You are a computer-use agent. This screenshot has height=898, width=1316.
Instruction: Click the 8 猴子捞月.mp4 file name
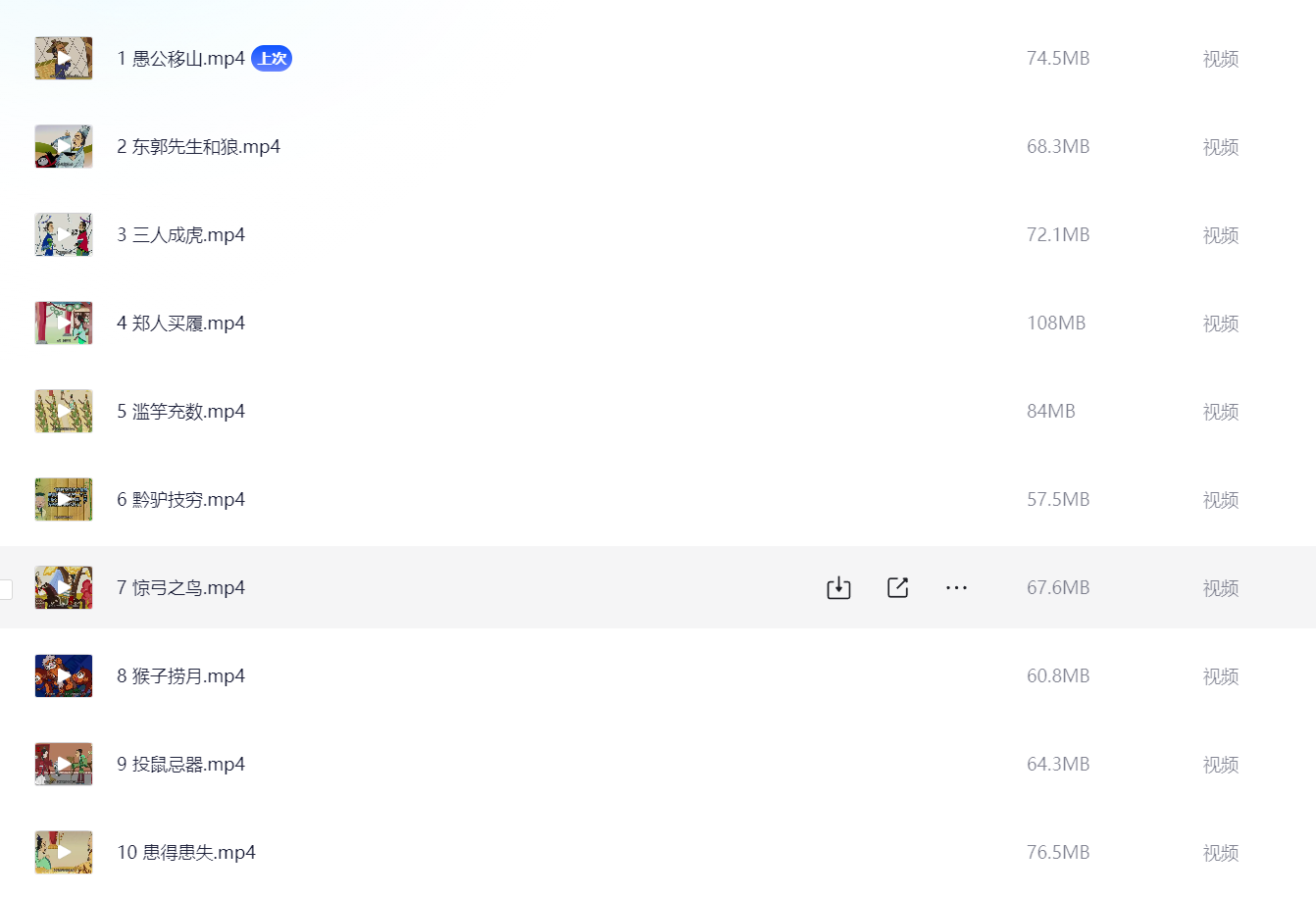click(x=180, y=676)
